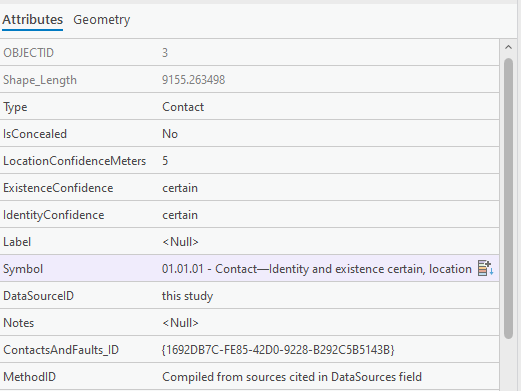
Task: Select the Attributes tab
Action: tap(32, 20)
